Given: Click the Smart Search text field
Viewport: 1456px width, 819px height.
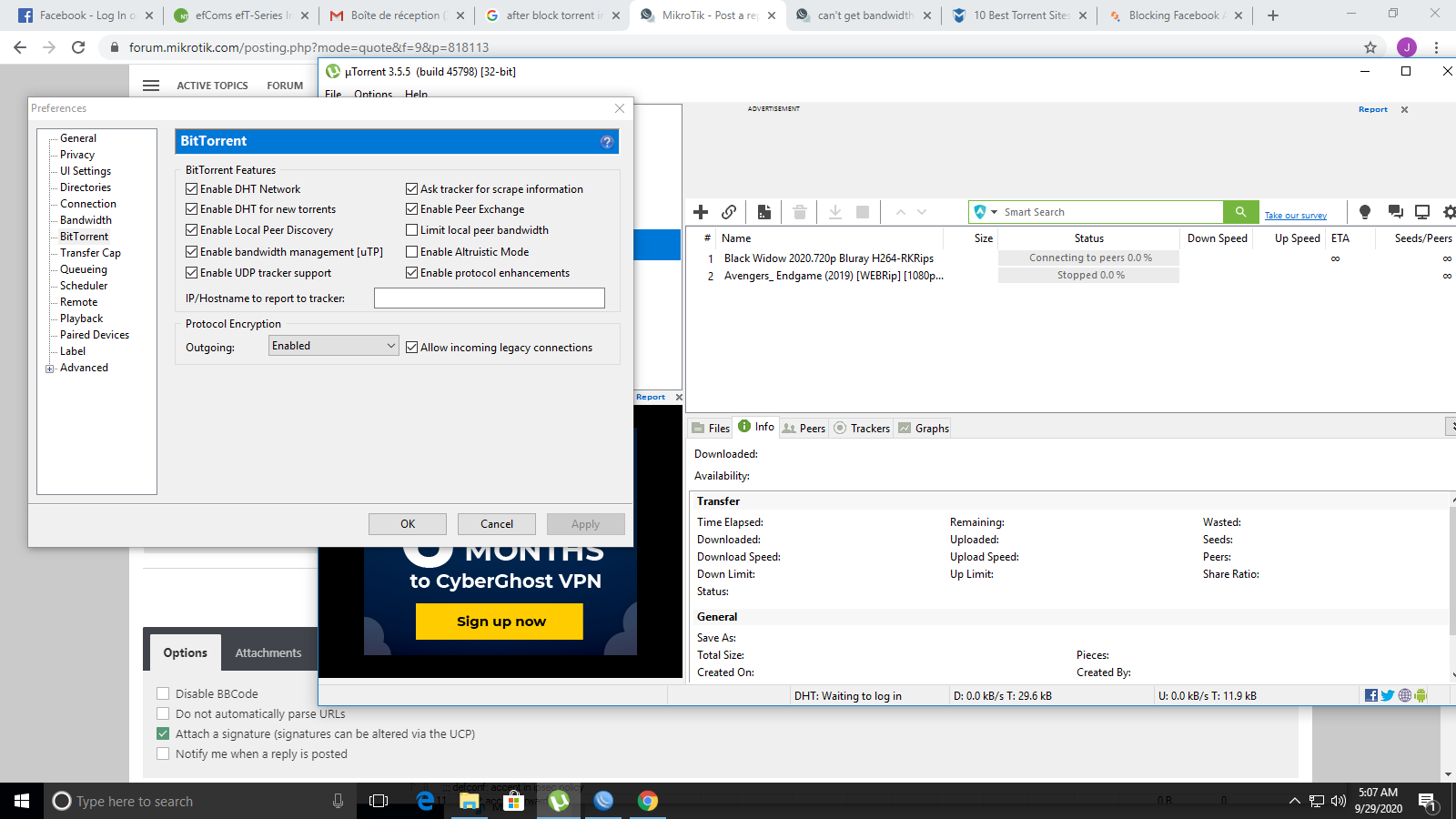Looking at the screenshot, I should click(x=1110, y=212).
